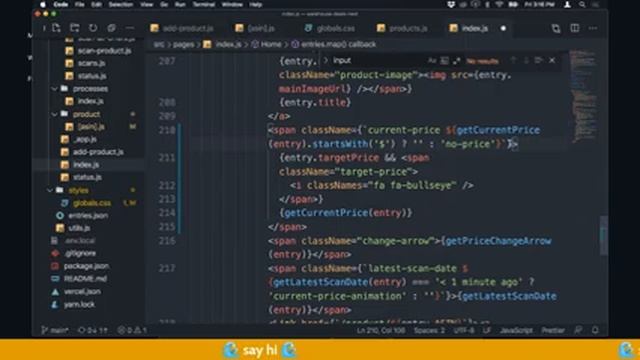
Task: Click UTF-8 encoding in status bar
Action: pos(464,330)
